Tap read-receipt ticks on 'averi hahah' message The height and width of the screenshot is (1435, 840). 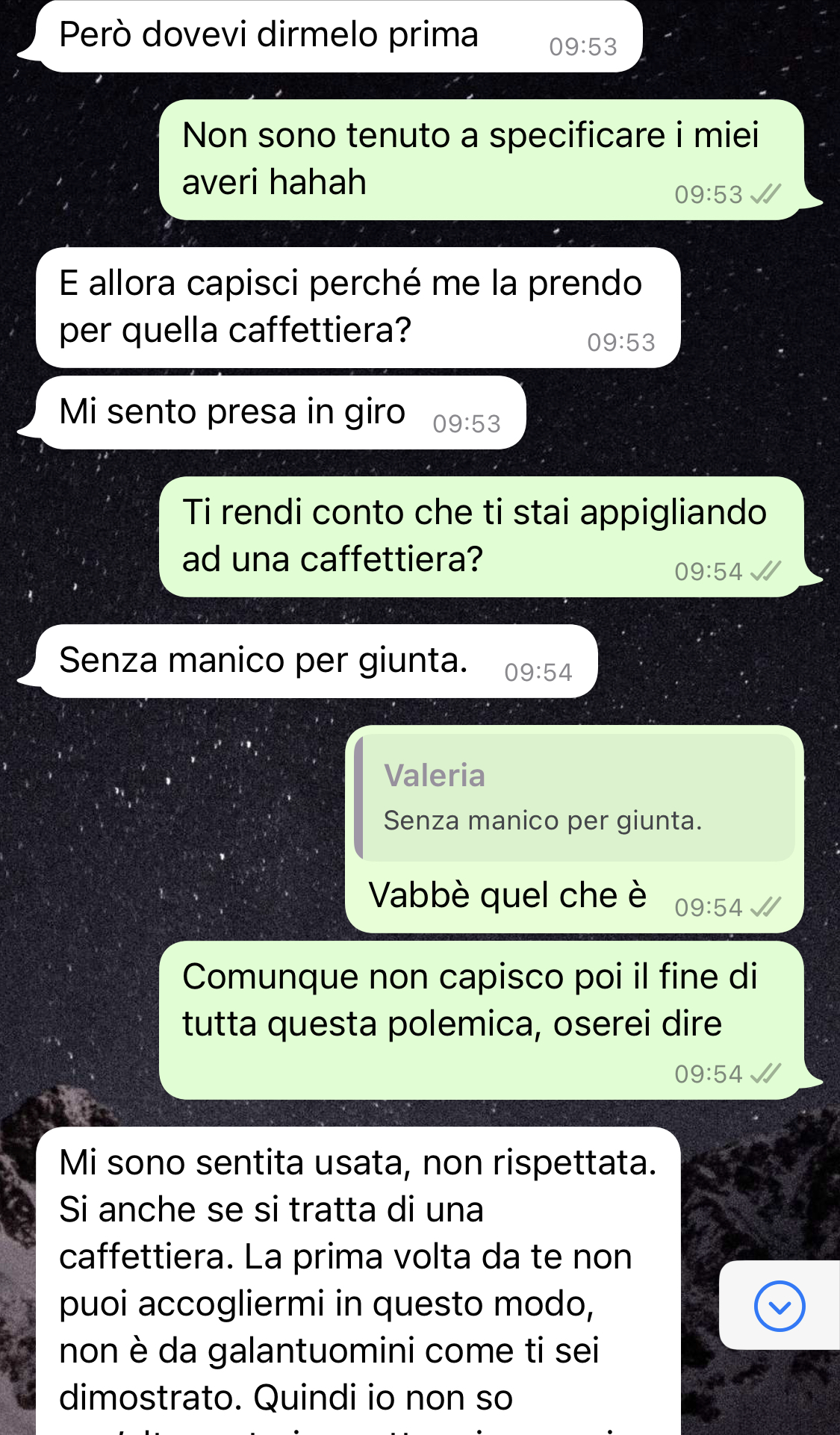tap(765, 194)
